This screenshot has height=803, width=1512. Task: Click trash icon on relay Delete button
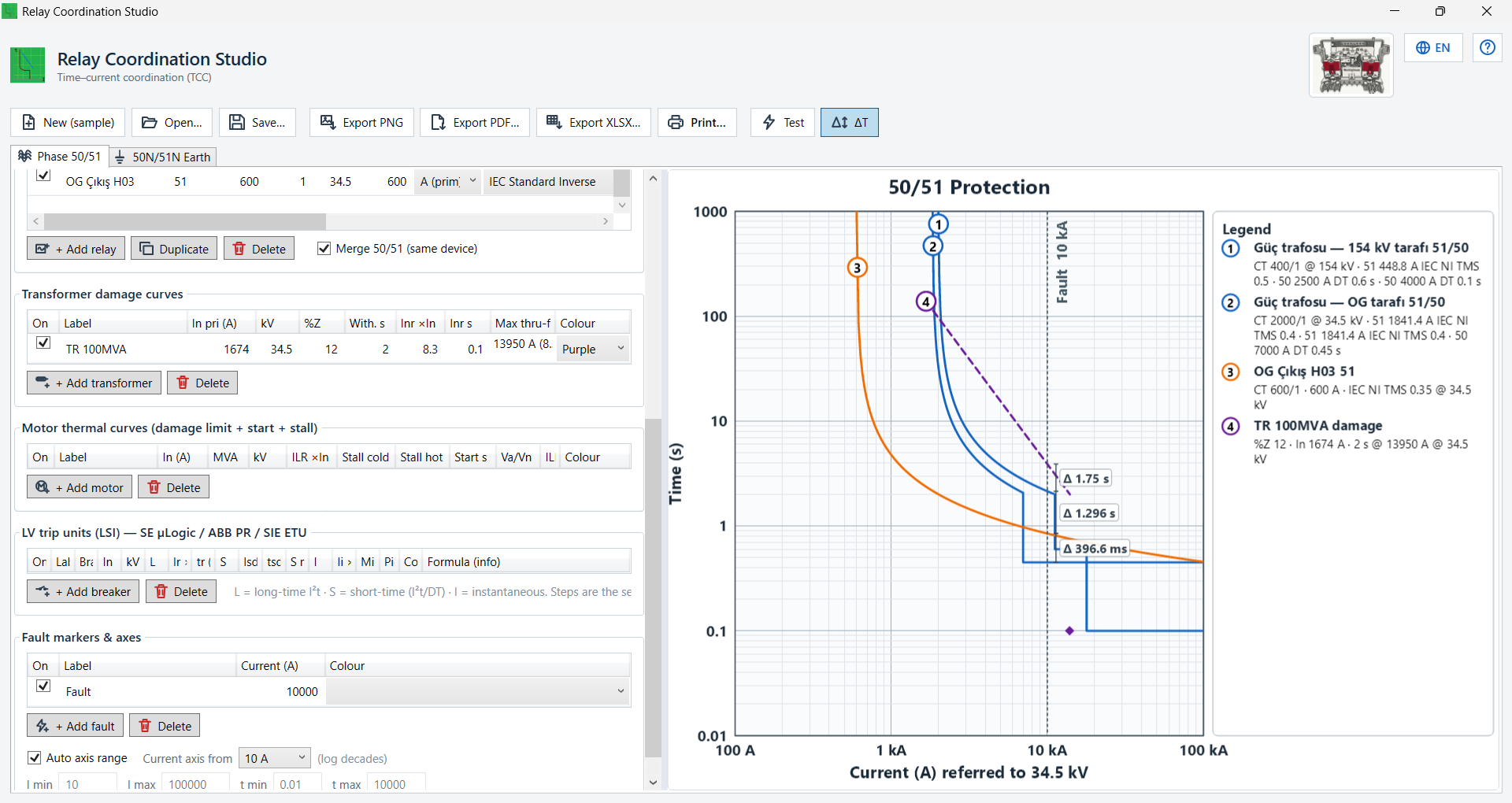(239, 249)
